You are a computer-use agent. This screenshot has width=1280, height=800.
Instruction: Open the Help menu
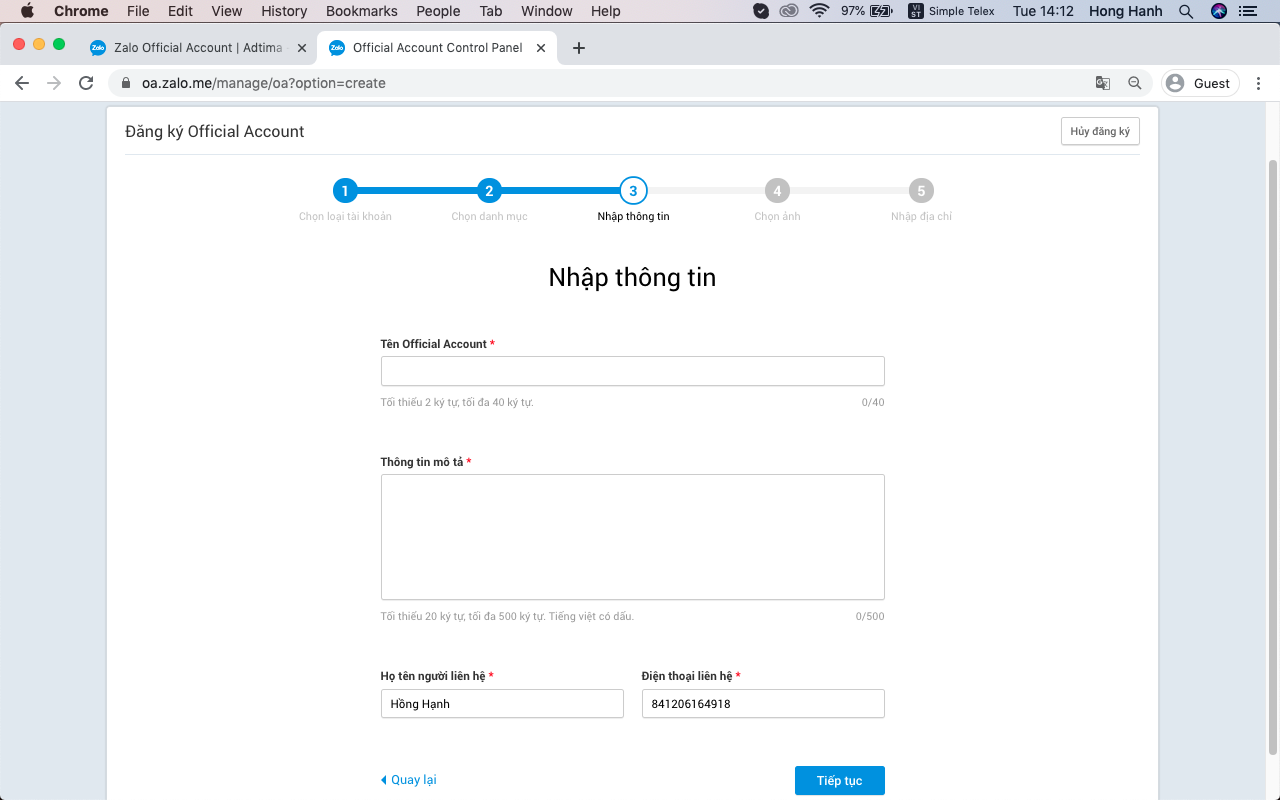606,11
